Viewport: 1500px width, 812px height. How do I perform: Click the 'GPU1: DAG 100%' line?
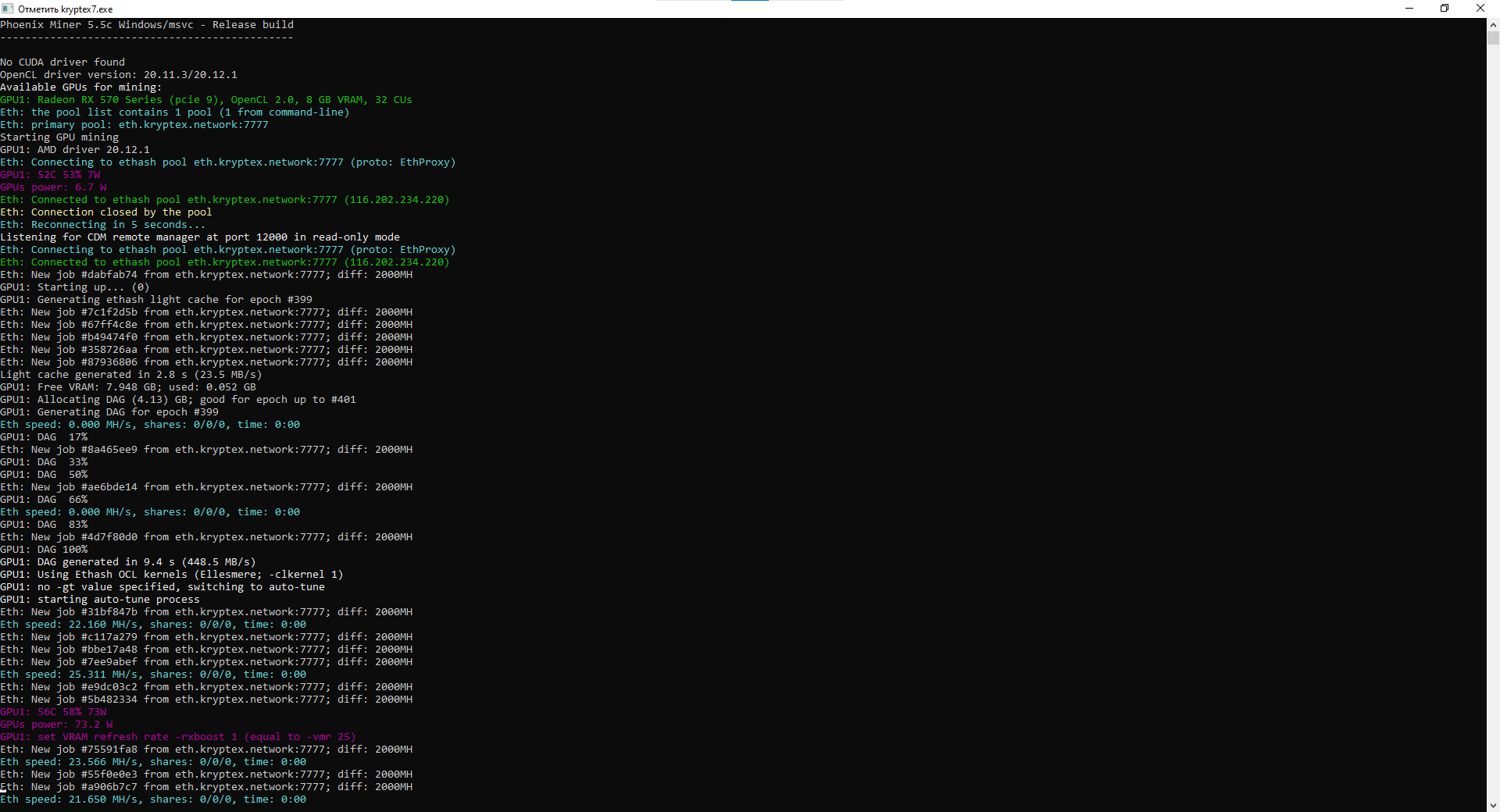click(44, 550)
